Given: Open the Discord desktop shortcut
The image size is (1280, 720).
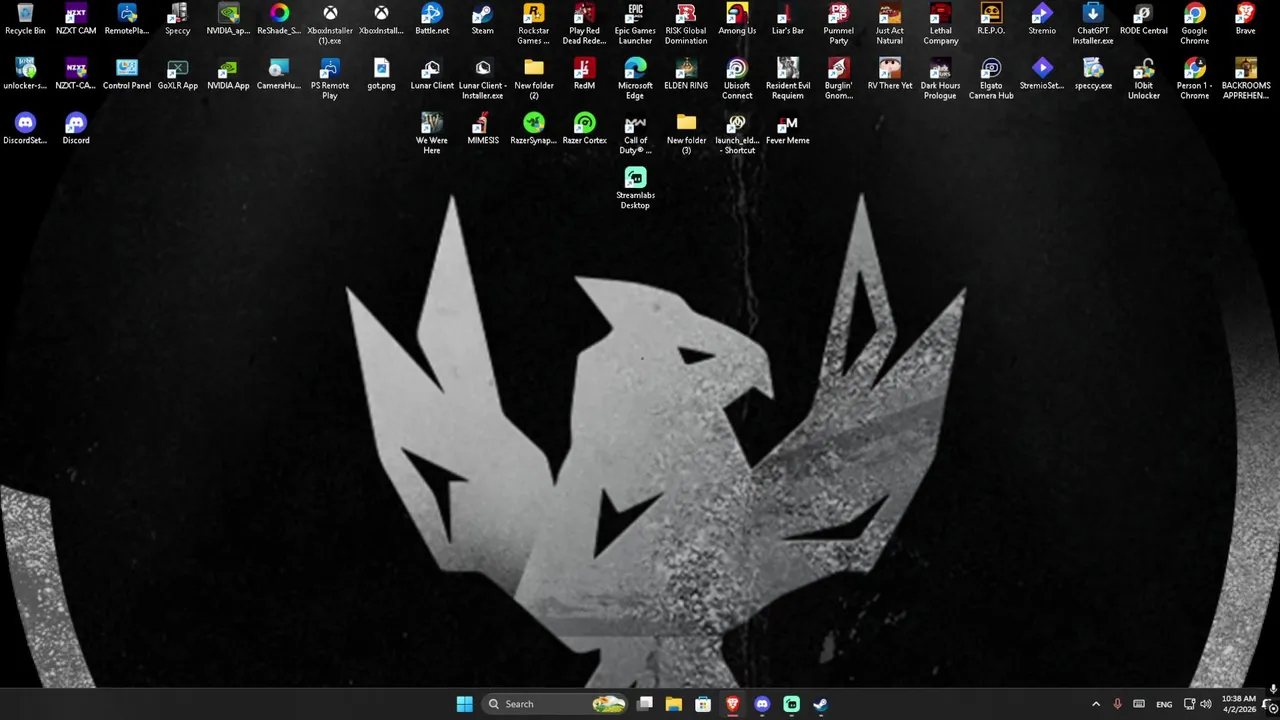Looking at the screenshot, I should point(76,129).
